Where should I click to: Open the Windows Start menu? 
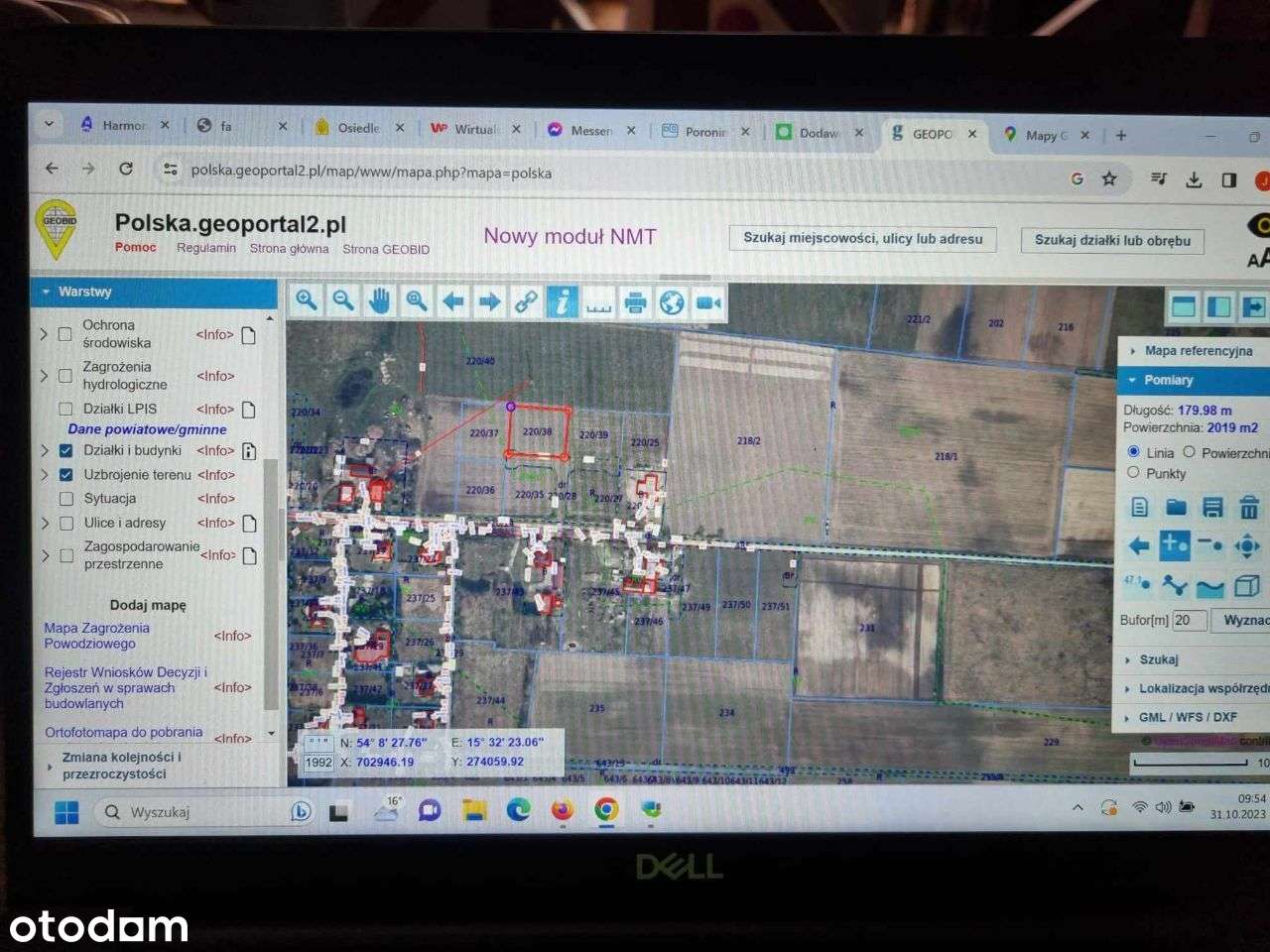[66, 812]
